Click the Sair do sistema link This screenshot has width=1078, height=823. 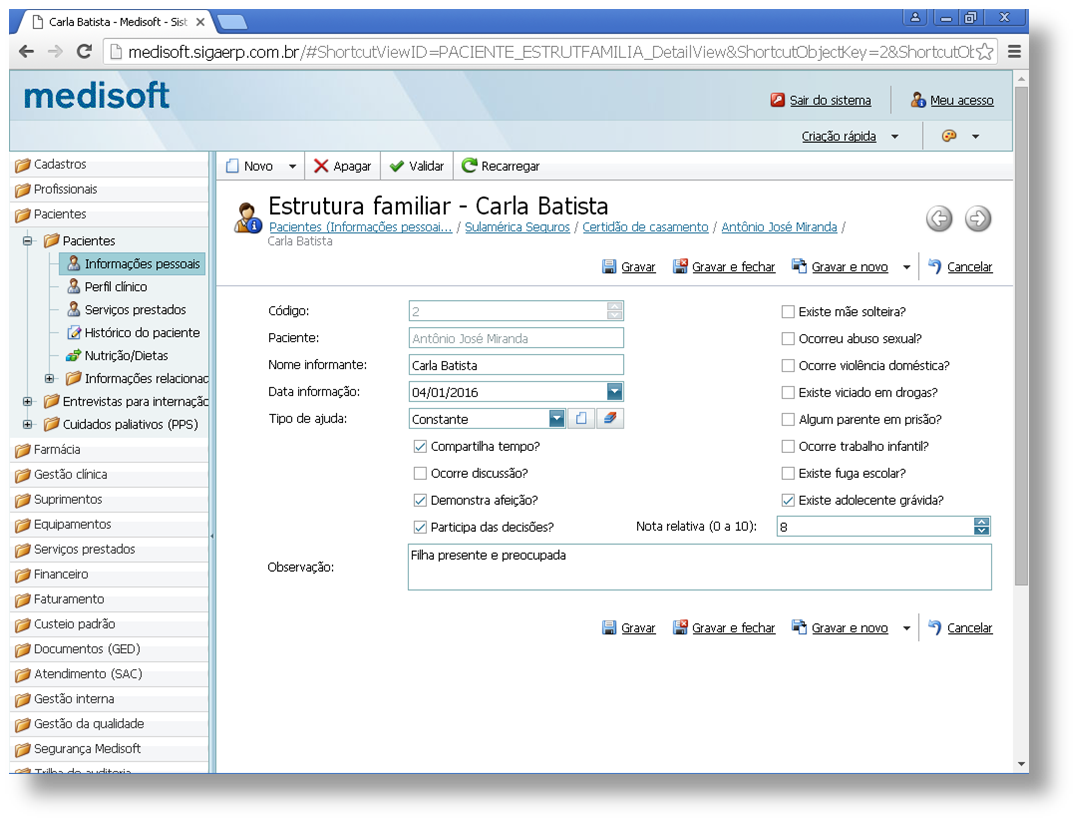click(830, 100)
